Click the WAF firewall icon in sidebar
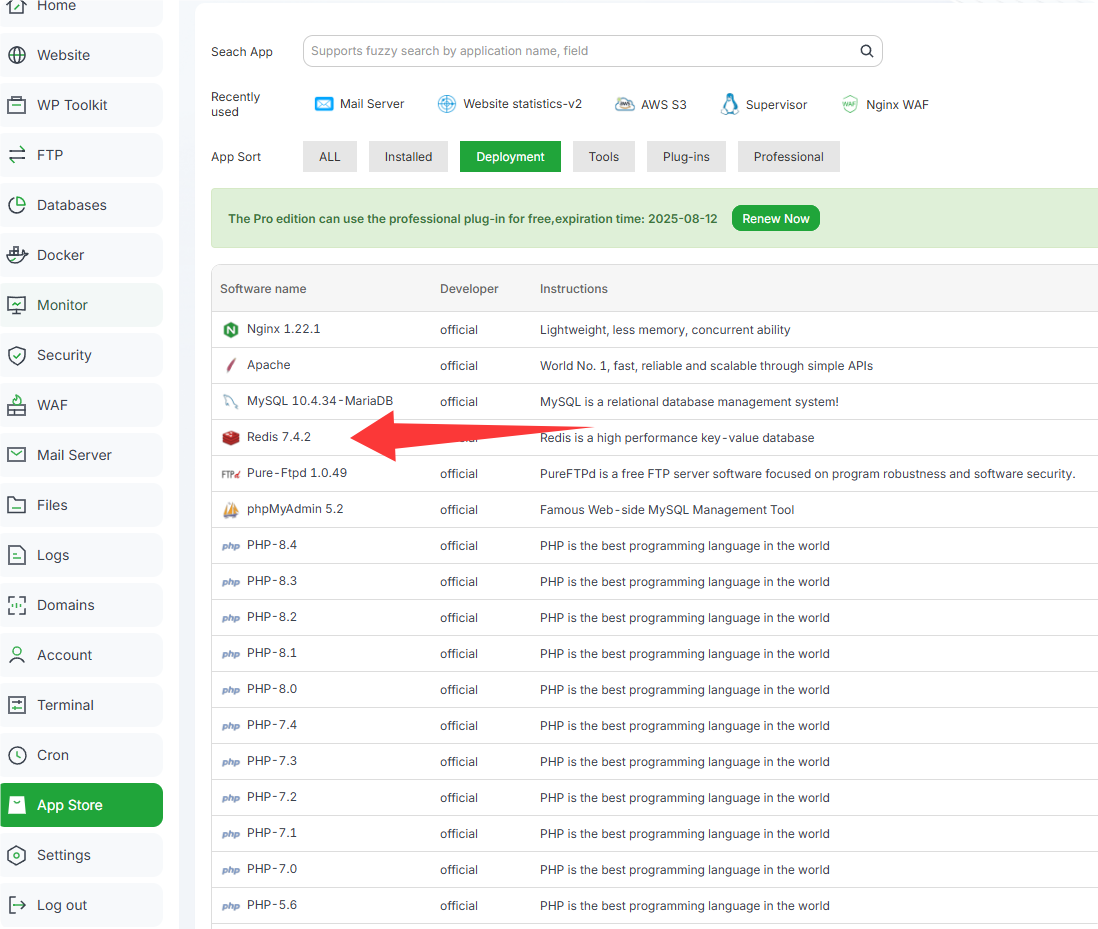The image size is (1098, 929). tap(17, 405)
